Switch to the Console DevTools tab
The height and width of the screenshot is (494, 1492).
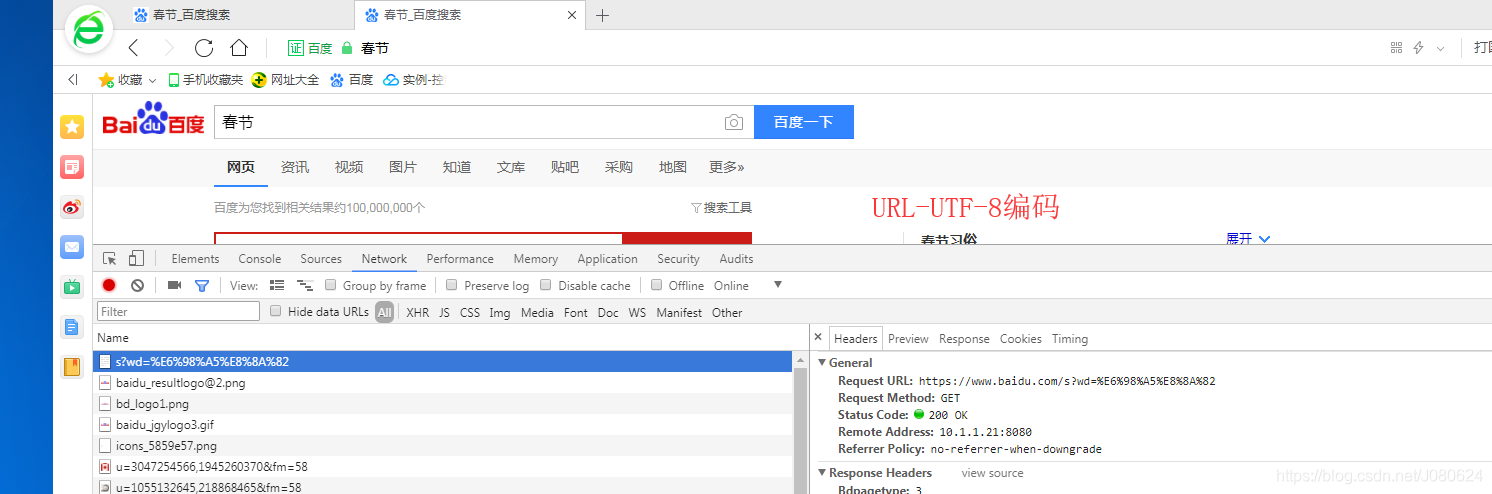[260, 258]
